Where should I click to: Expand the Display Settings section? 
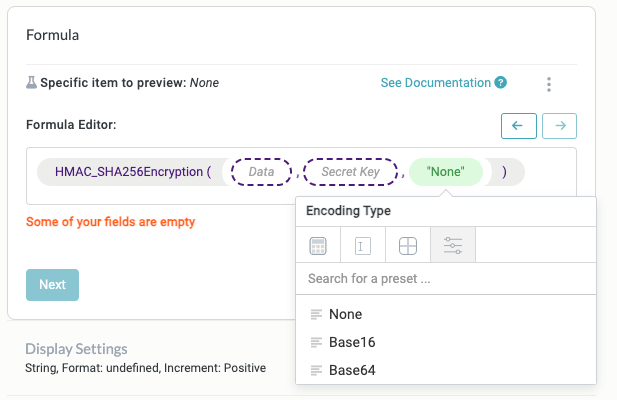pyautogui.click(x=76, y=349)
